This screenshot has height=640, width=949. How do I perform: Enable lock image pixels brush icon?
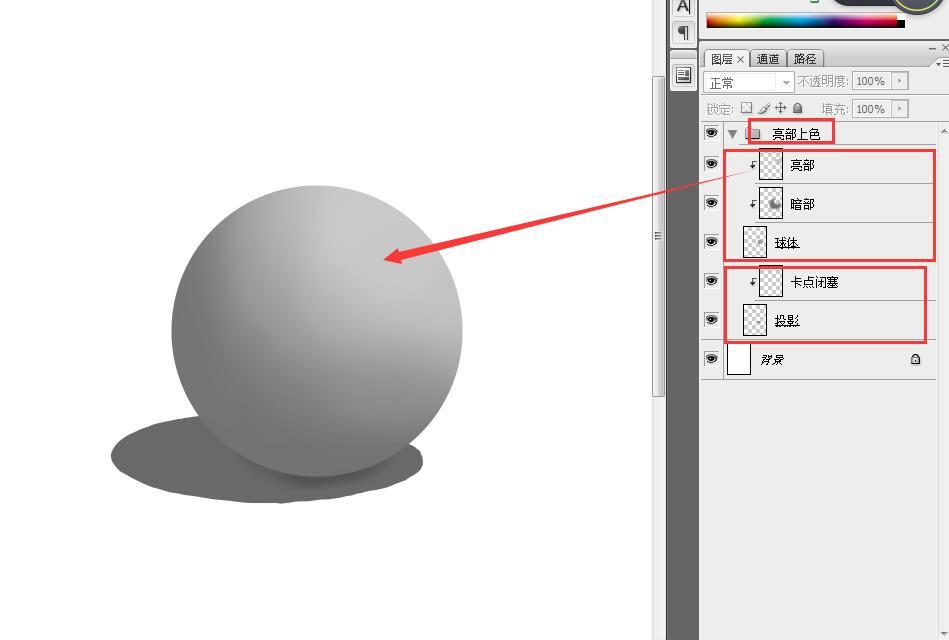click(x=764, y=108)
